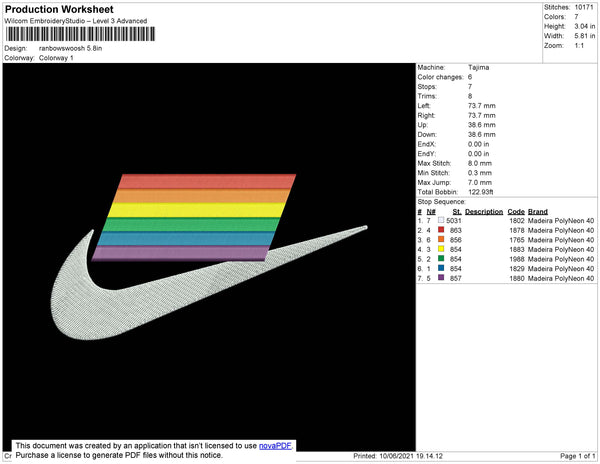This screenshot has height=464, width=600.
Task: Click the Min Stitch value '0.3 mm'
Action: [480, 173]
